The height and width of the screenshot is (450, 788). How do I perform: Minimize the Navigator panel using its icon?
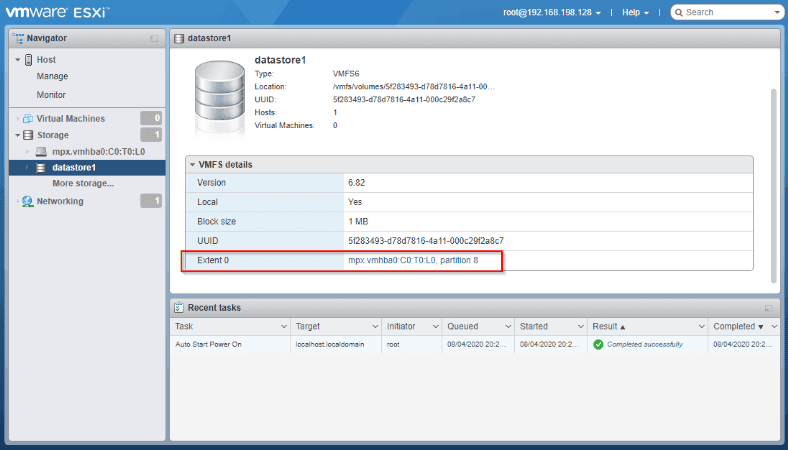point(153,38)
